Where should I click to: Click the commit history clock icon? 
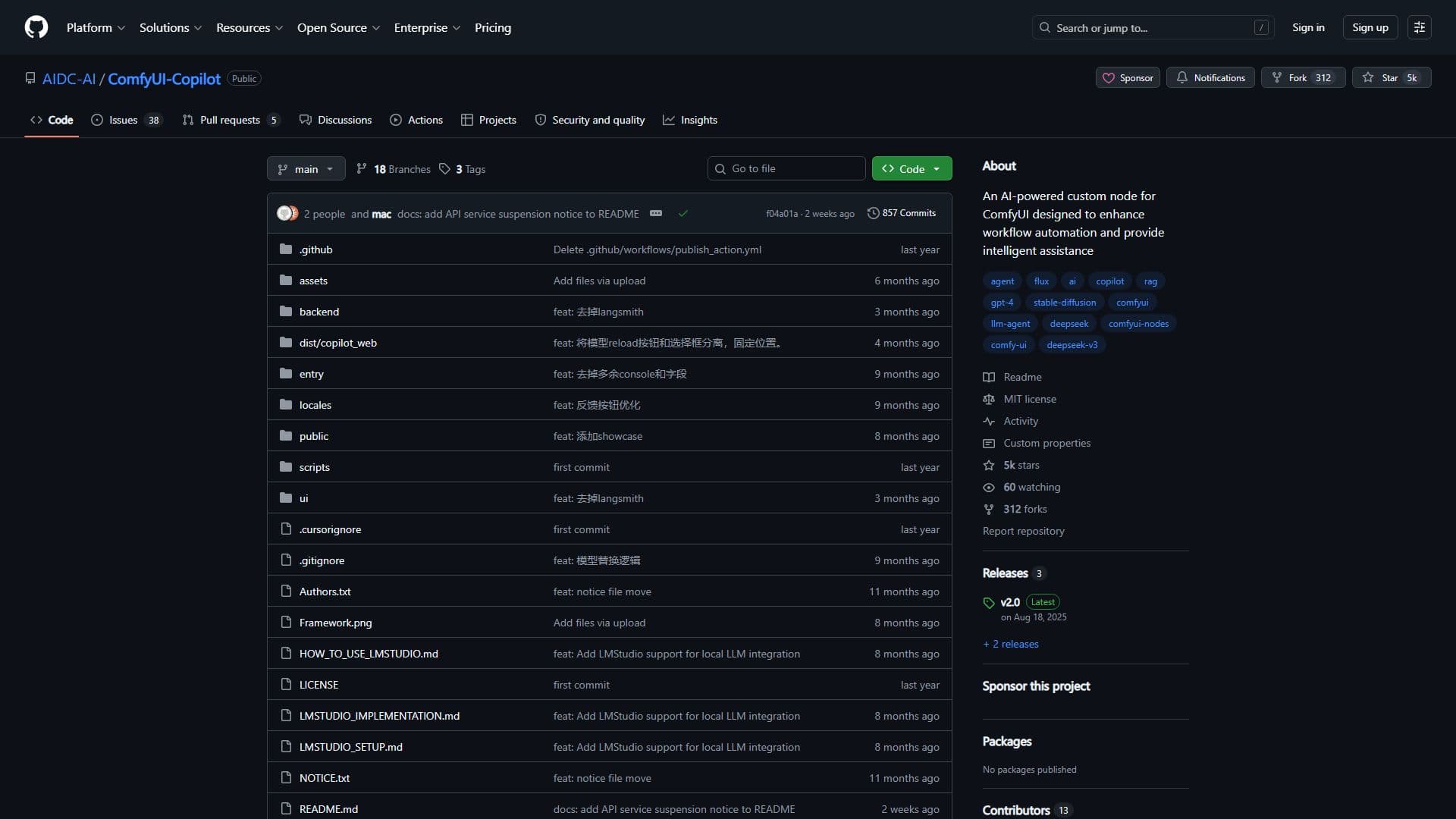coord(873,213)
